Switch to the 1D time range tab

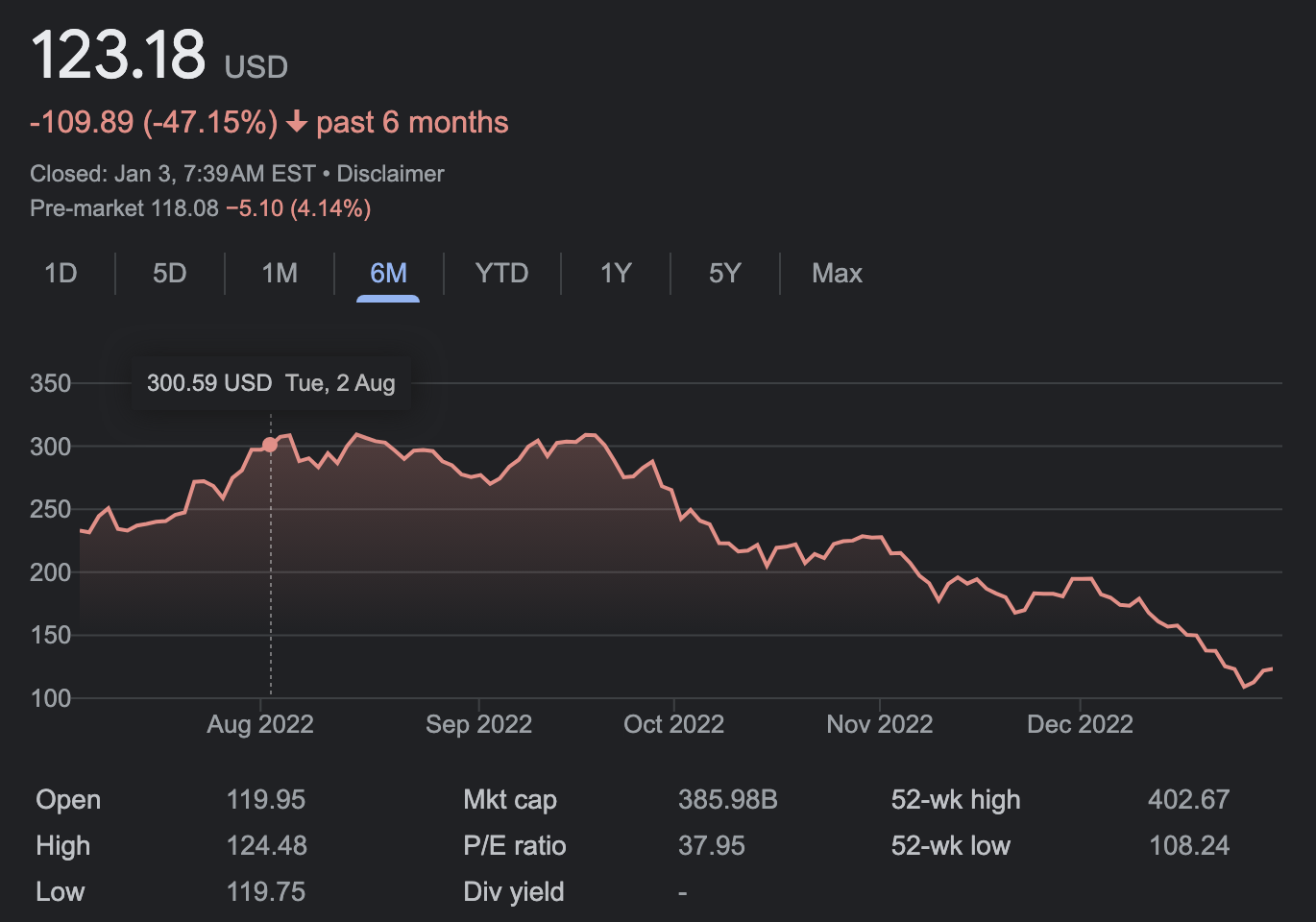(x=61, y=274)
